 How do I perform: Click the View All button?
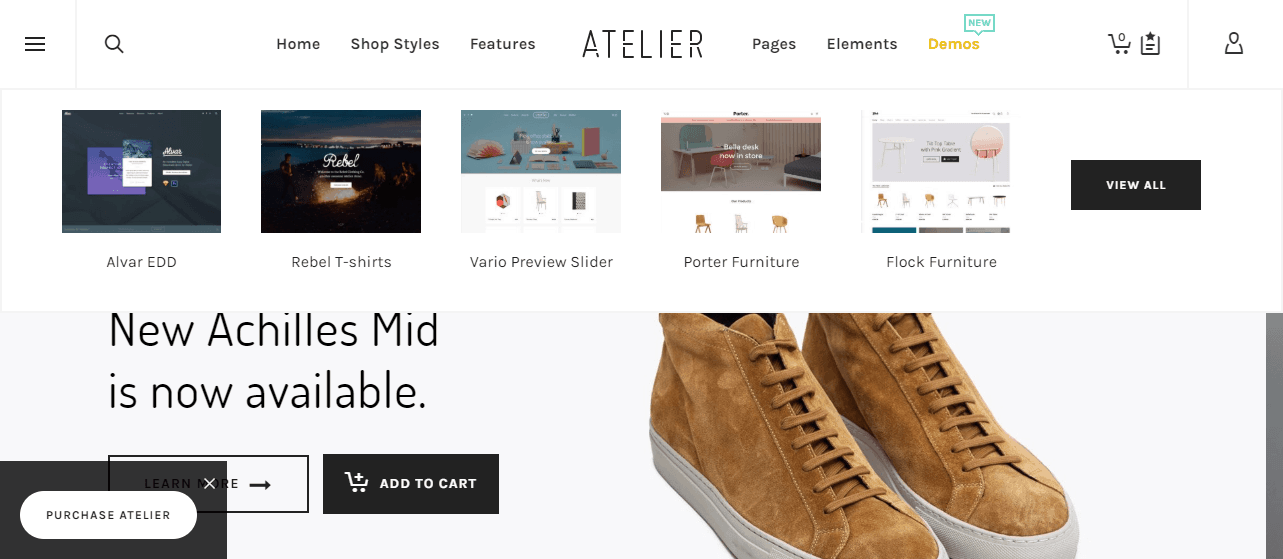(1136, 185)
